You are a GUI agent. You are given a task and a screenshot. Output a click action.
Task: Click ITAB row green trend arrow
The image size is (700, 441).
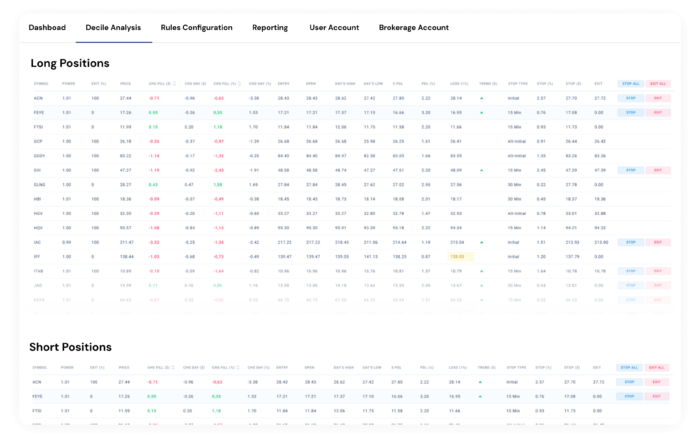tap(482, 271)
